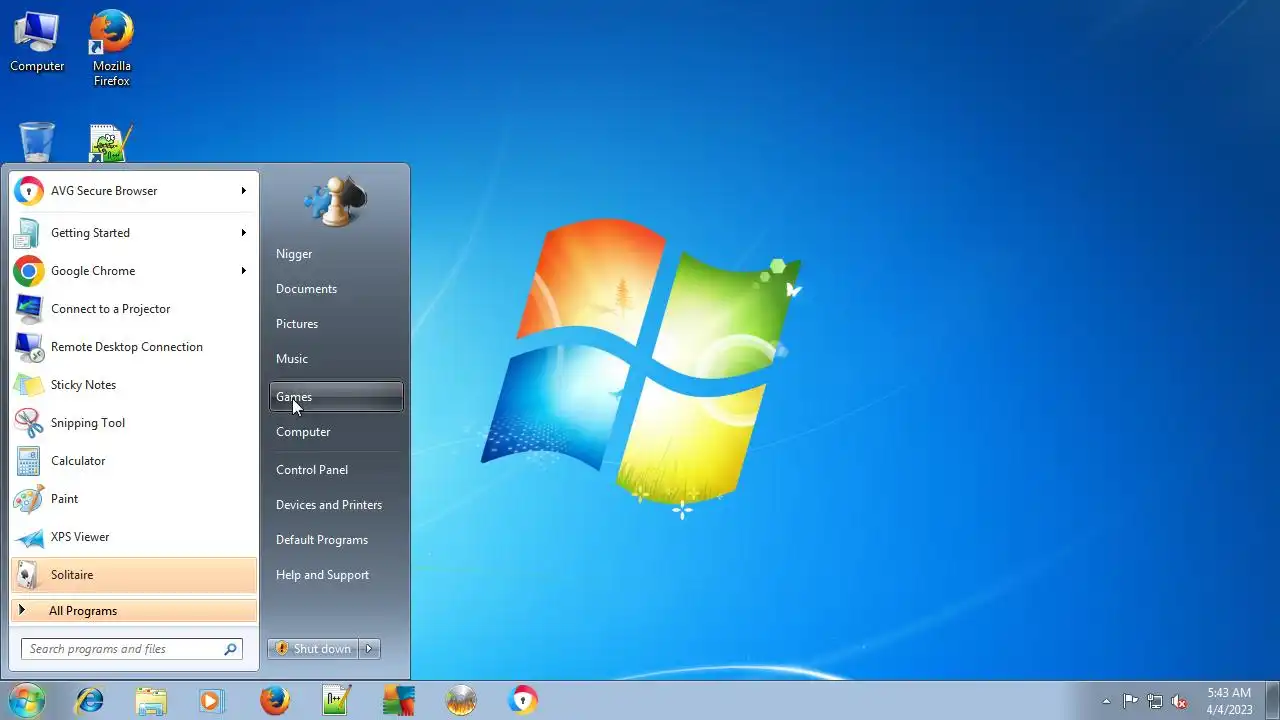Select the Computer desktop icon
1280x720 pixels.
[37, 42]
